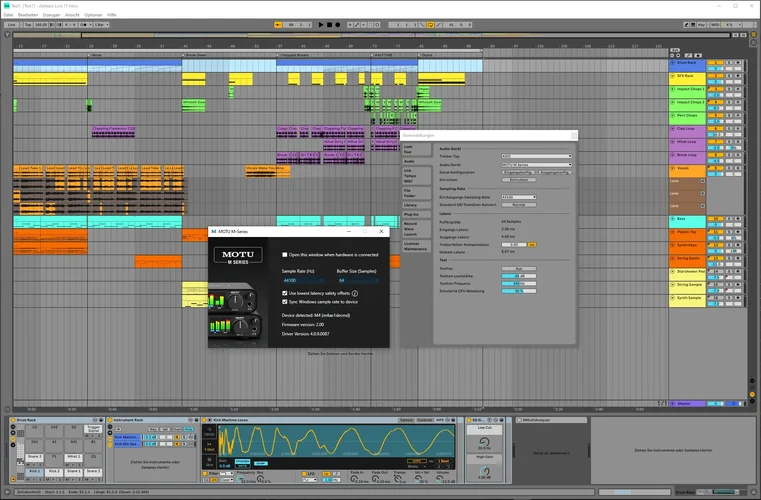
Task: Adjust the Testton-Lautstärke slider
Action: coord(519,276)
